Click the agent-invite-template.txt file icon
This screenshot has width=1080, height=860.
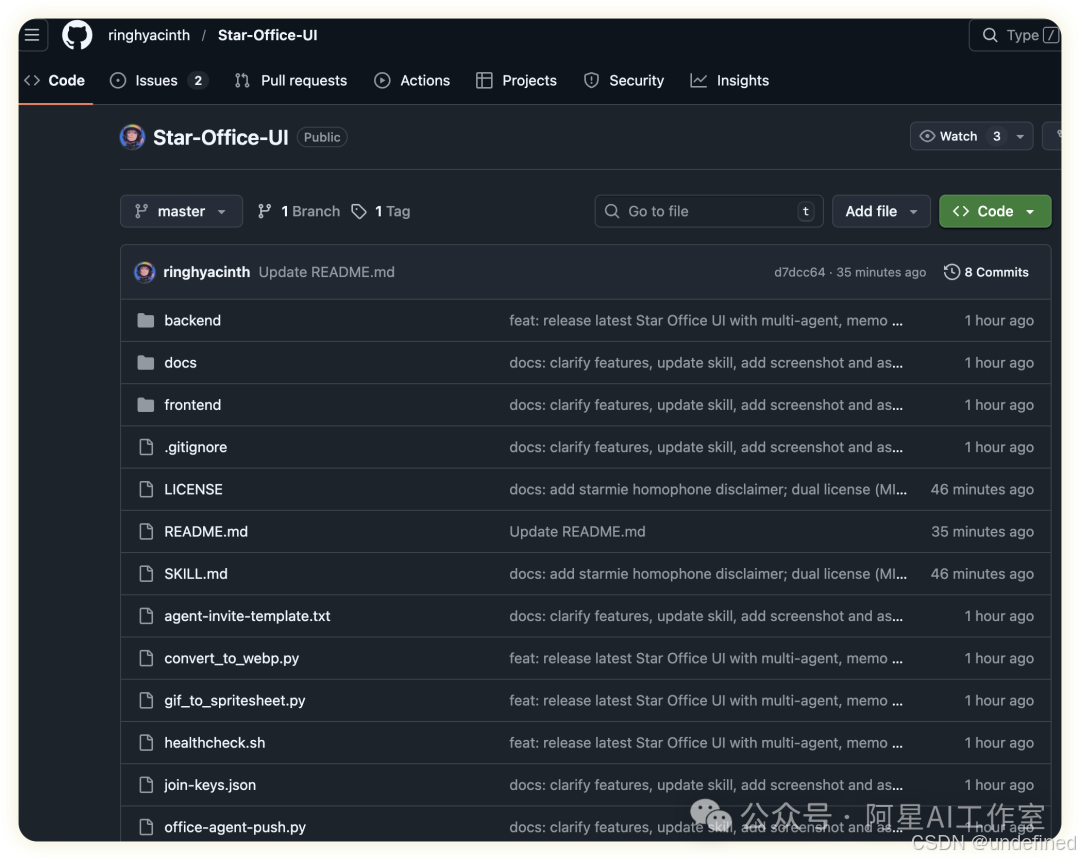pos(146,616)
